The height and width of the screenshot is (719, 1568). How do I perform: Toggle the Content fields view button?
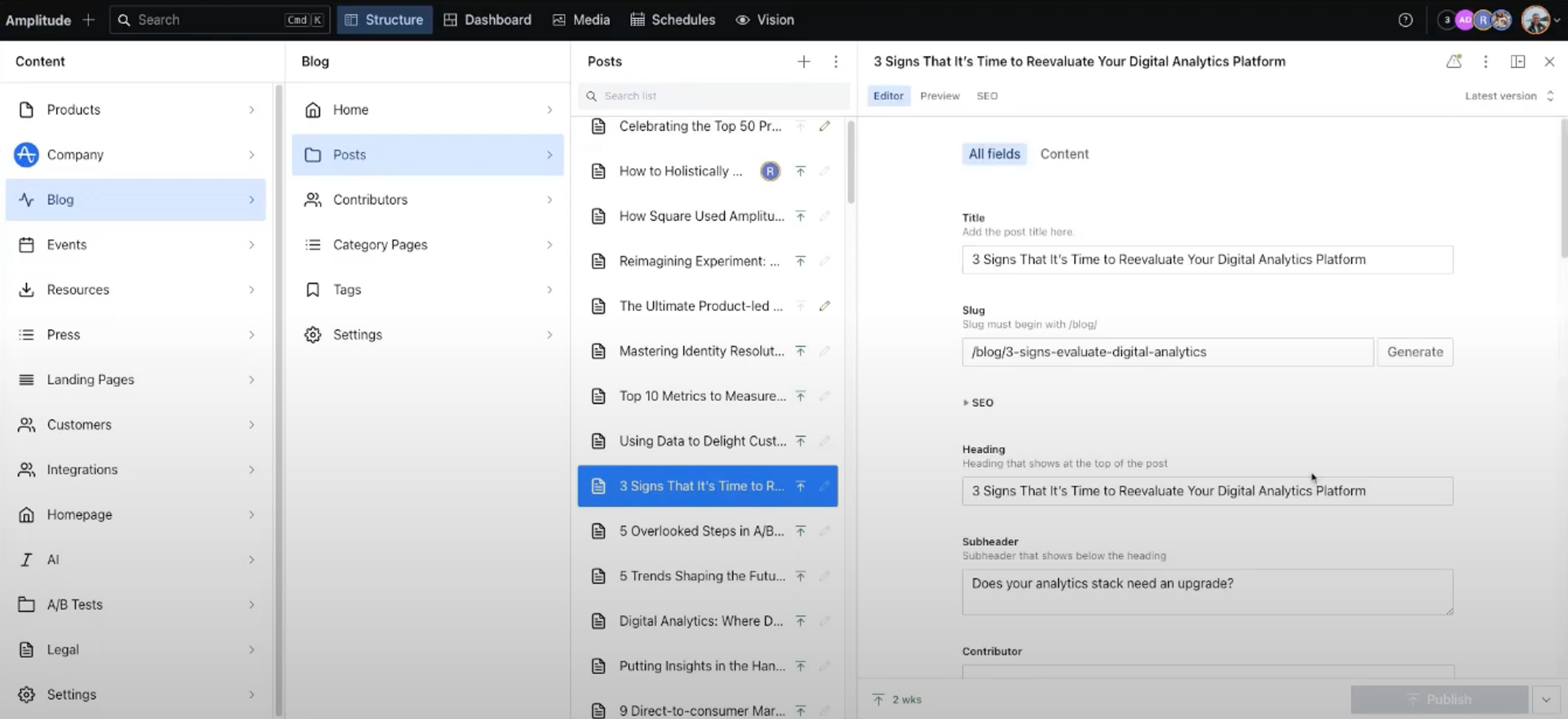click(x=1064, y=153)
